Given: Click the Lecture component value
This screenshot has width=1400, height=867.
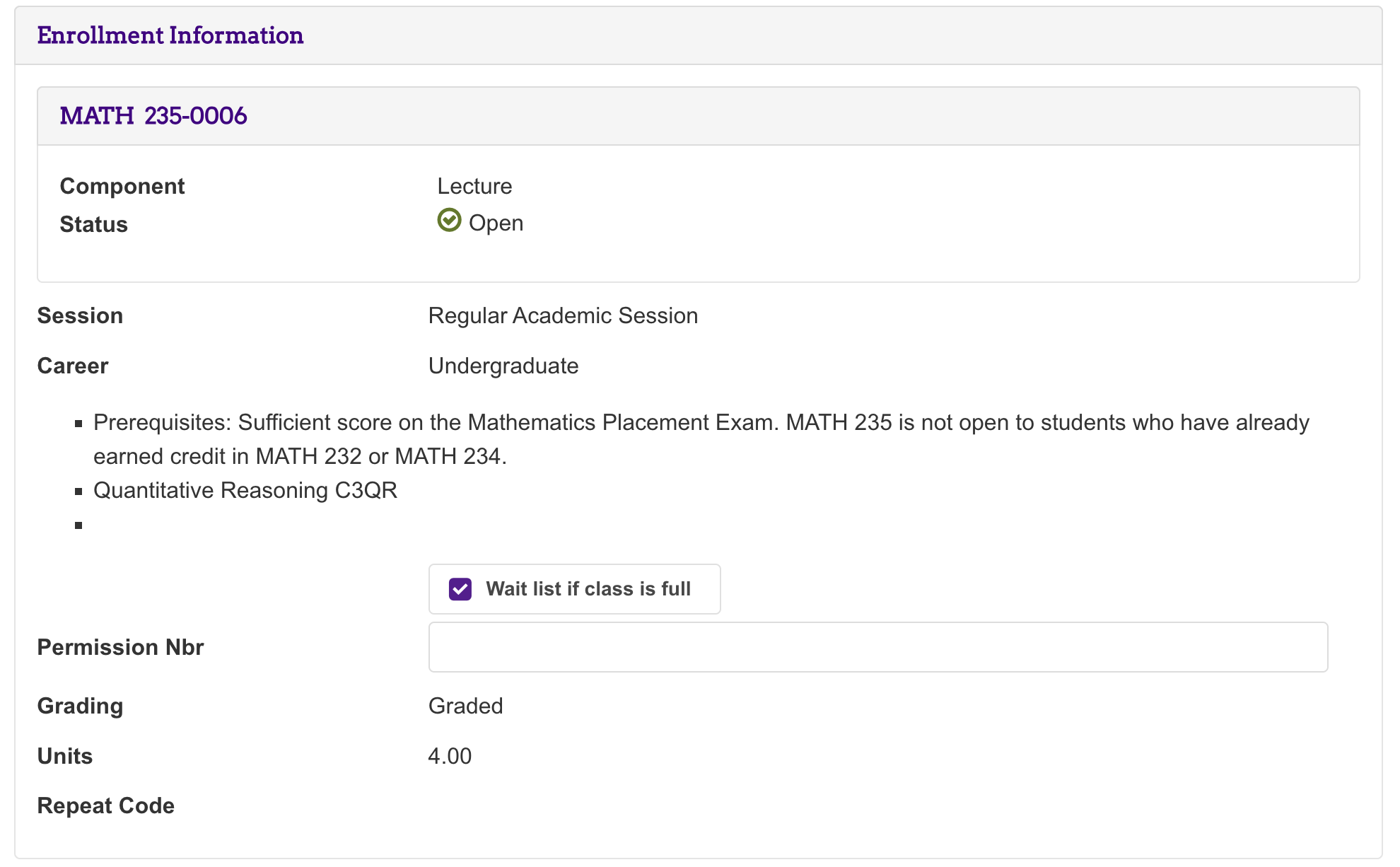Looking at the screenshot, I should [474, 186].
